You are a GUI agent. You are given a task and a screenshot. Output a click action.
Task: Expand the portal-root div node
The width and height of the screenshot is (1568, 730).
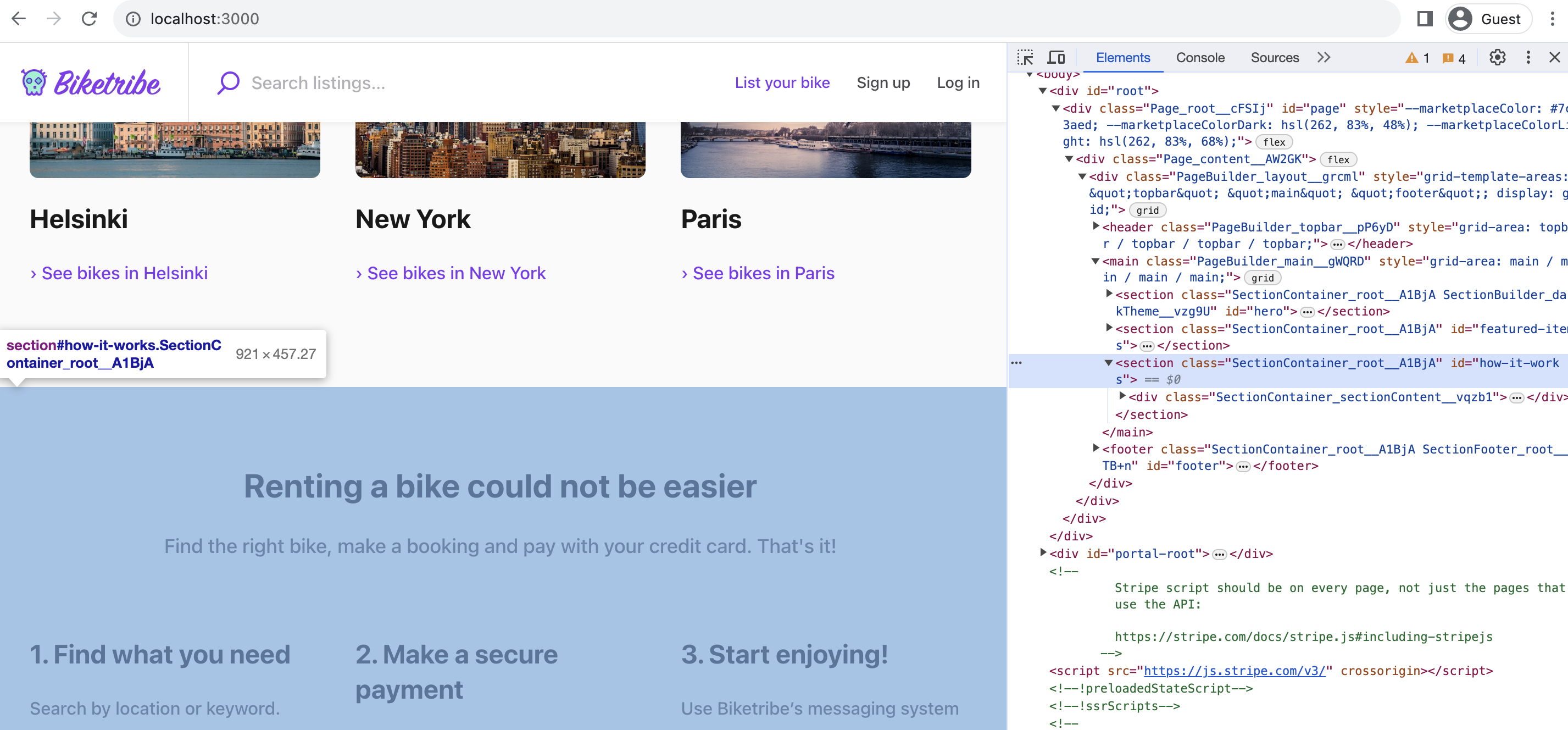coord(1042,554)
